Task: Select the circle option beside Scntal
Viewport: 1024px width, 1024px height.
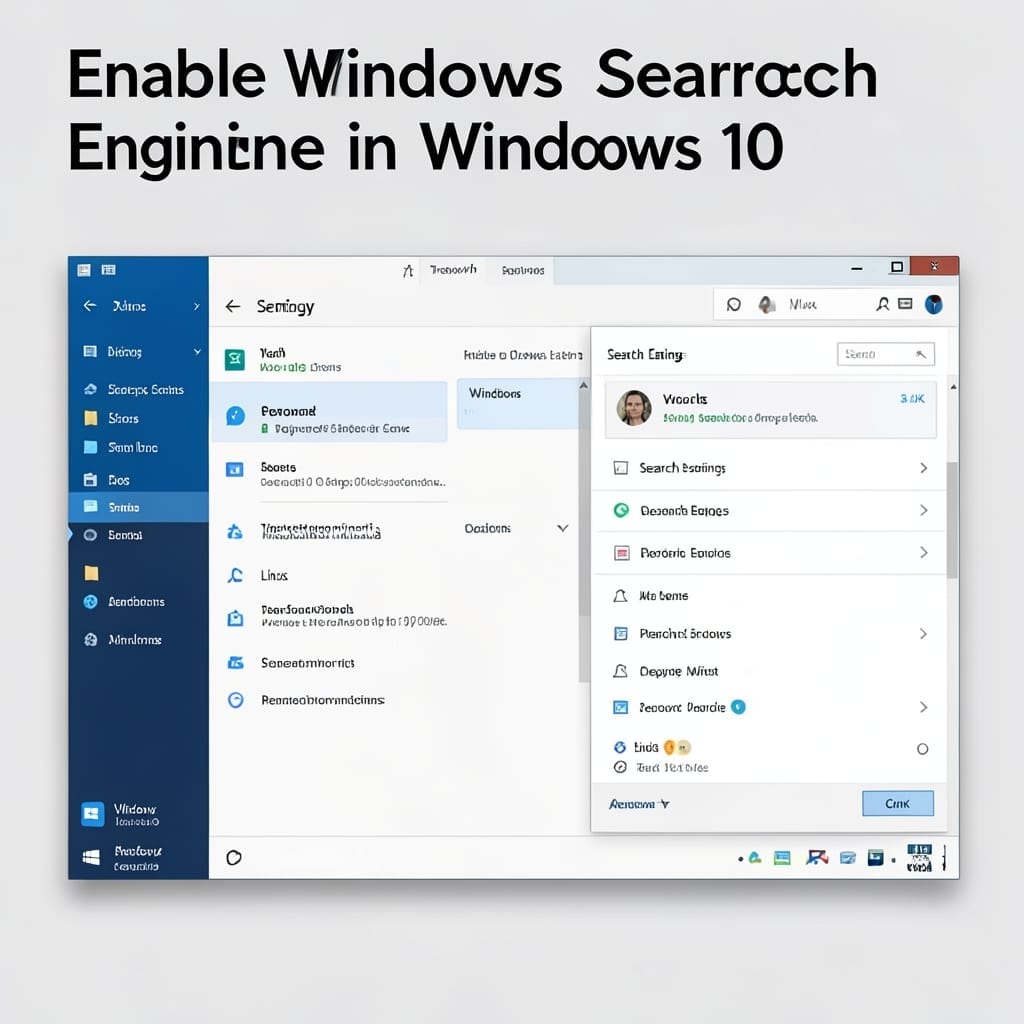Action: pyautogui.click(x=90, y=535)
